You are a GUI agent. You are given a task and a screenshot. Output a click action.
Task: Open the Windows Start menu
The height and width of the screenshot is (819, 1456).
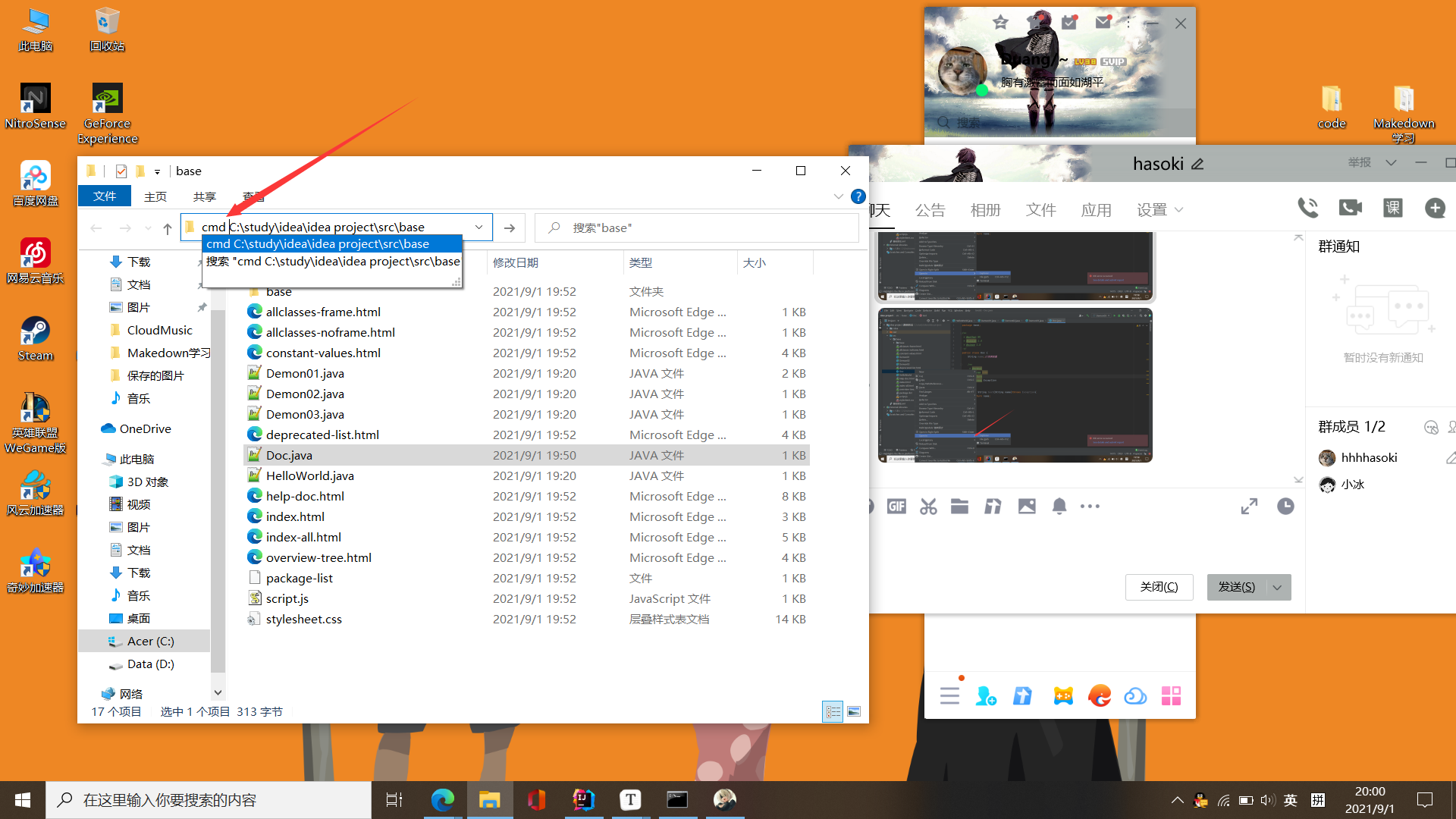[x=23, y=800]
